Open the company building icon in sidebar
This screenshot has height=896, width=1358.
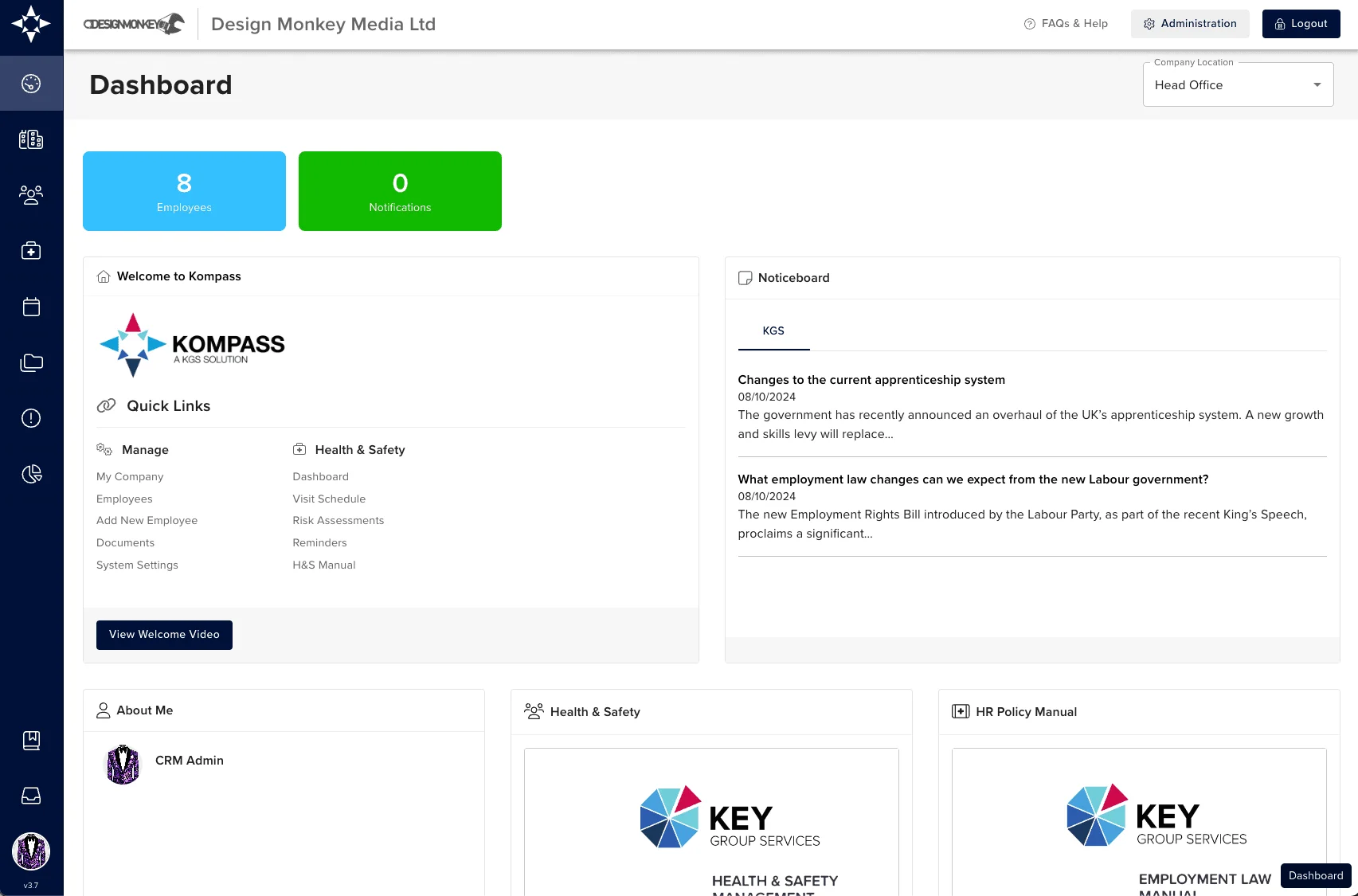(x=31, y=139)
